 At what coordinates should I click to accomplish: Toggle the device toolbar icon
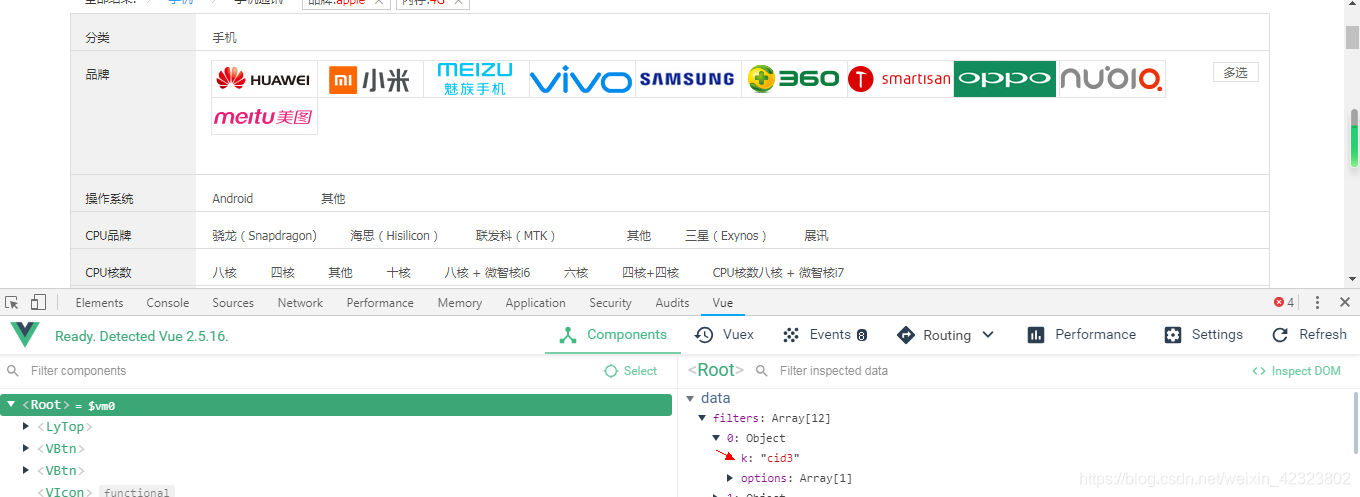[x=38, y=302]
